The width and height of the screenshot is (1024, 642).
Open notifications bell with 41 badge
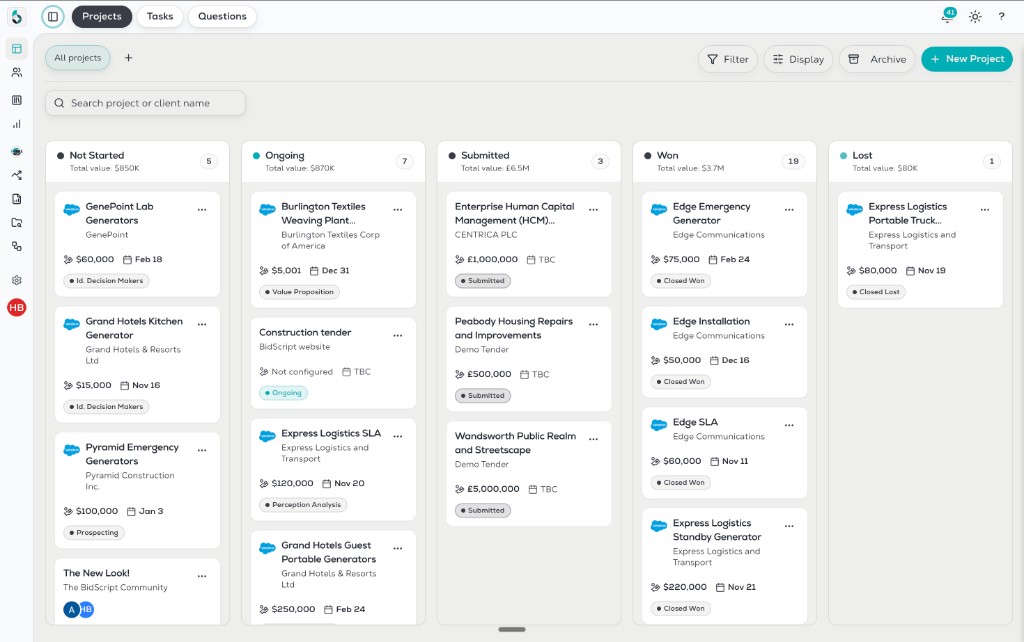[x=948, y=16]
